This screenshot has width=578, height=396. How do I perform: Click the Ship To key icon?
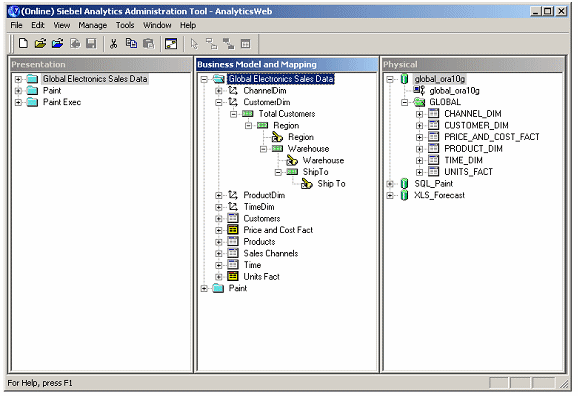[x=307, y=184]
